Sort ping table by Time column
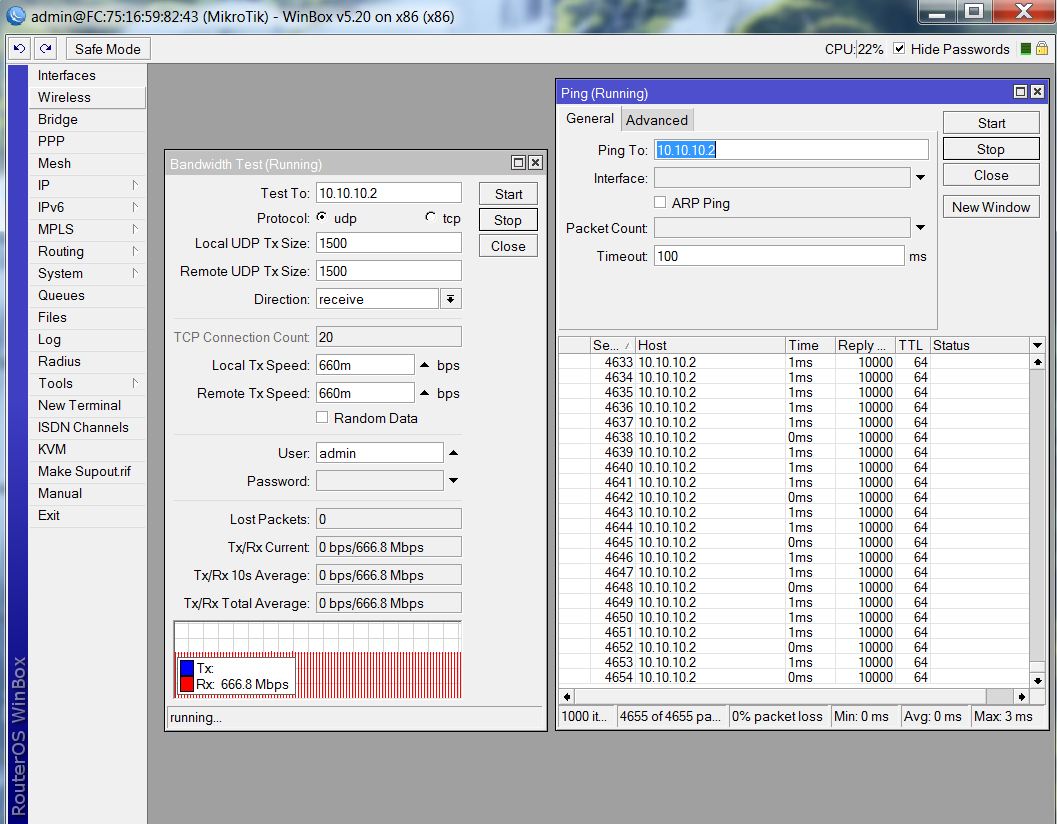 [x=810, y=345]
